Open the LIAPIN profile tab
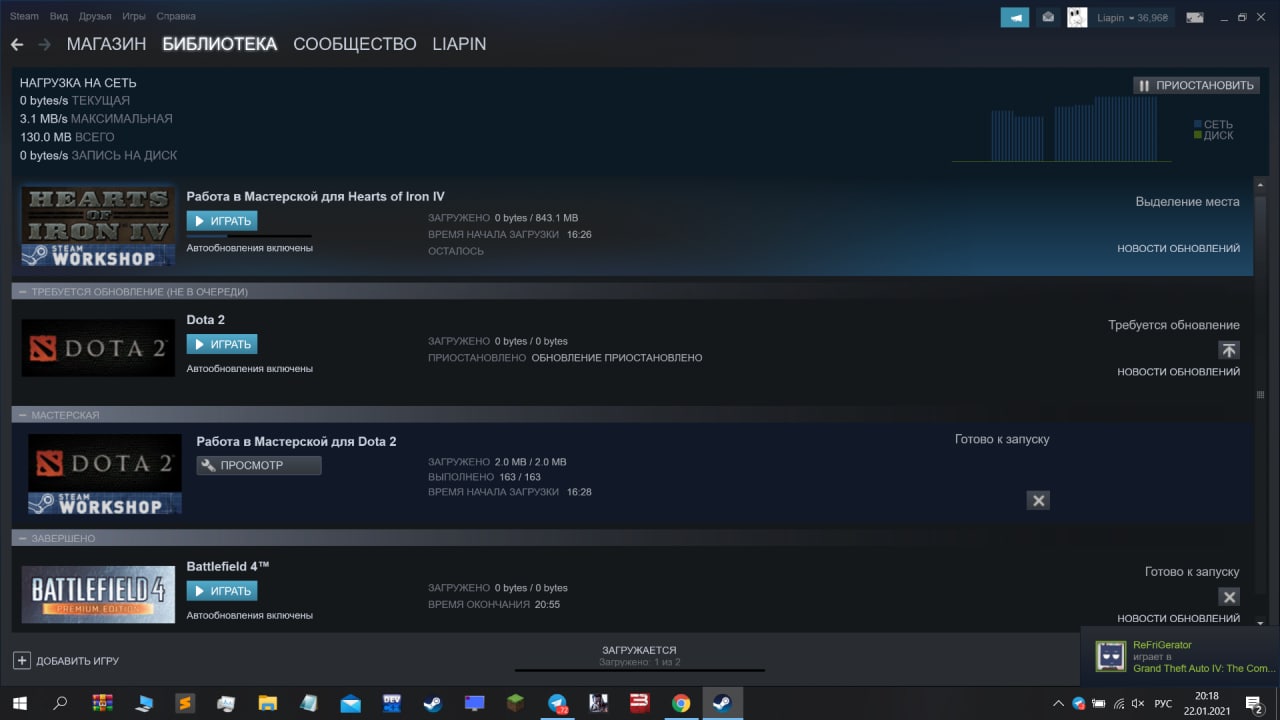This screenshot has height=720, width=1280. click(459, 45)
